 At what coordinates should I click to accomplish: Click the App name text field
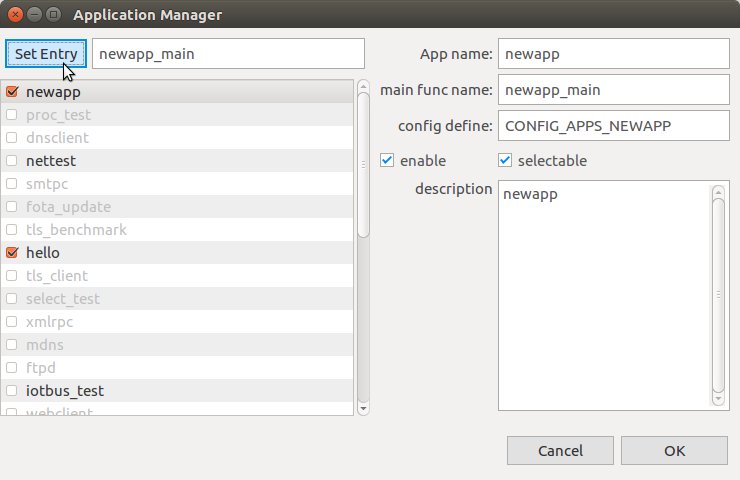[x=613, y=54]
